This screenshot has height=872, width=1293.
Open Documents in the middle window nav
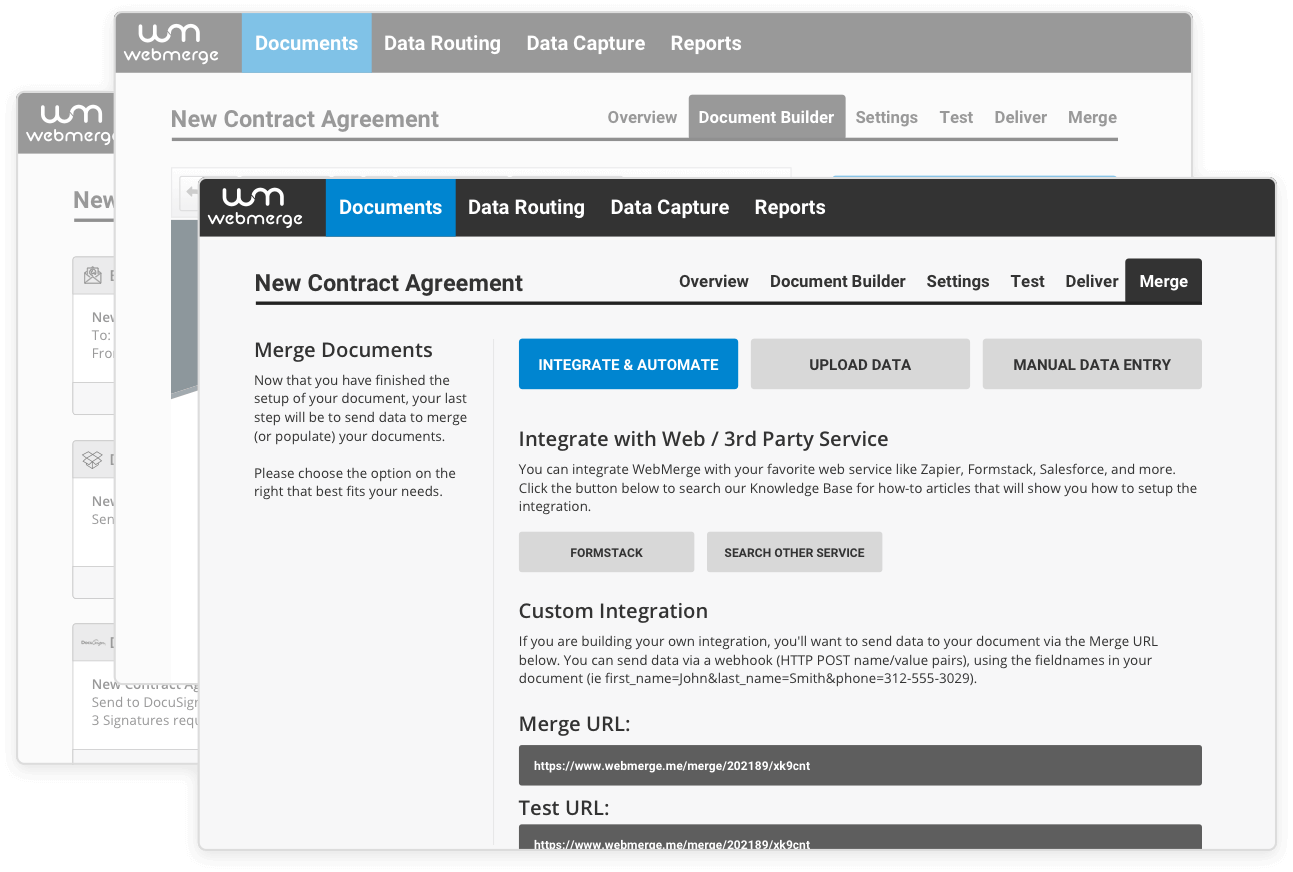(306, 43)
